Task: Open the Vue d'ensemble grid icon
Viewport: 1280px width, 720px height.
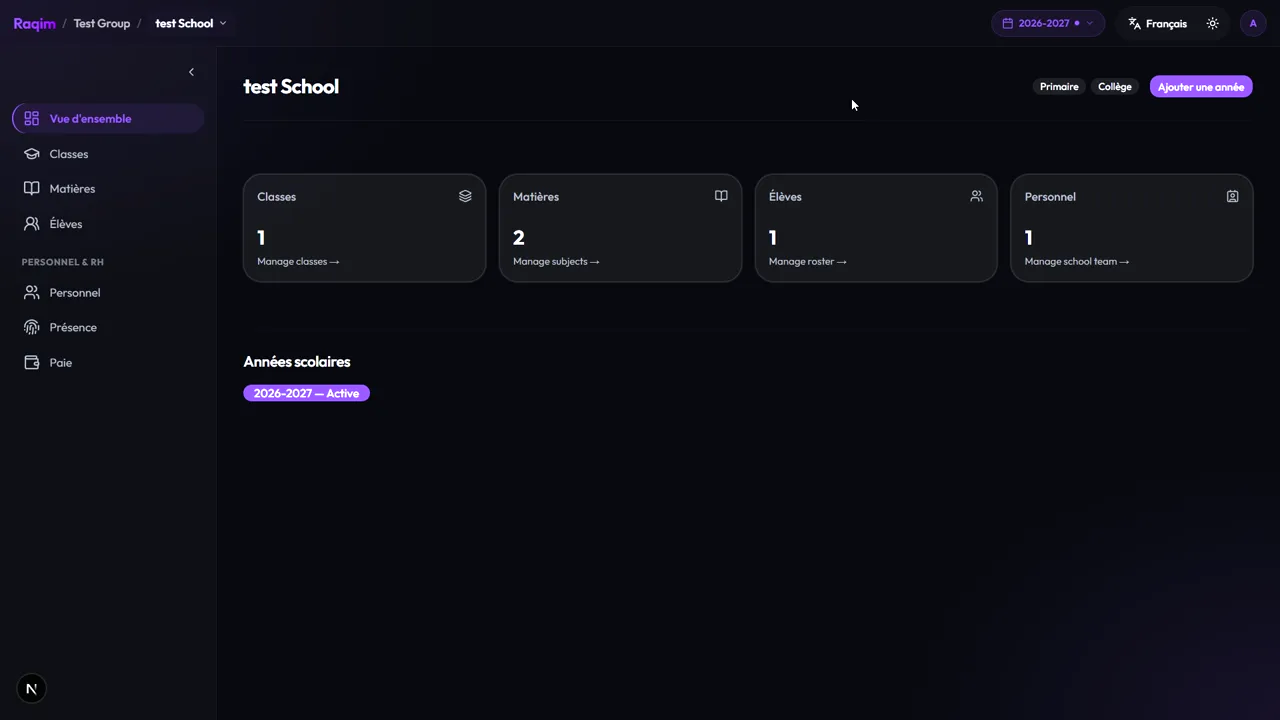Action: [x=32, y=119]
